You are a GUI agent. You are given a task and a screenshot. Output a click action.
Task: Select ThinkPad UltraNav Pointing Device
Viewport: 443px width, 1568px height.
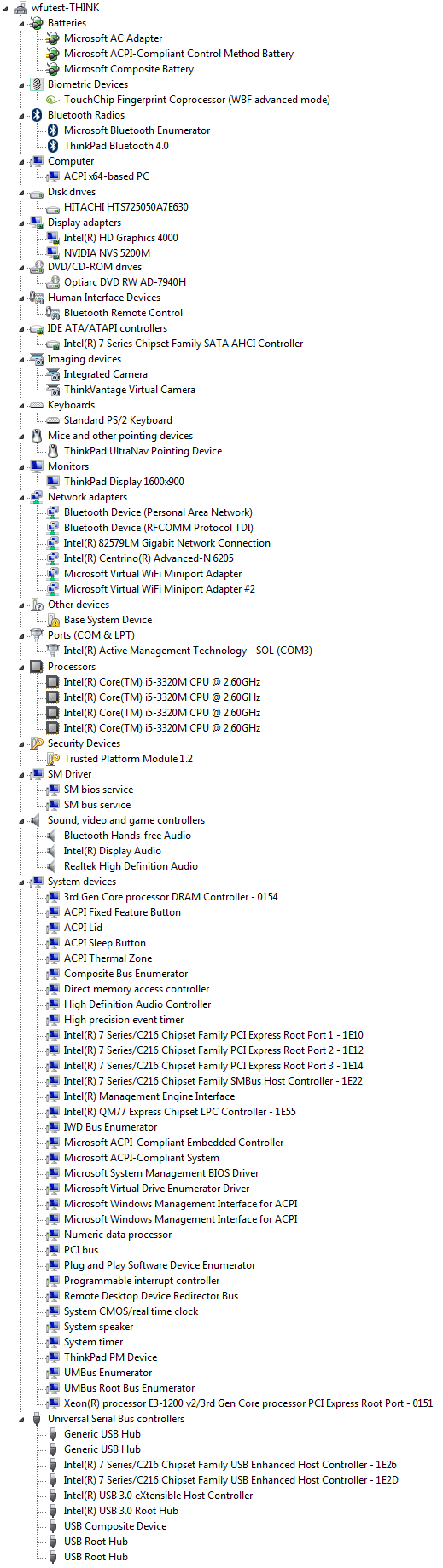pos(143,451)
